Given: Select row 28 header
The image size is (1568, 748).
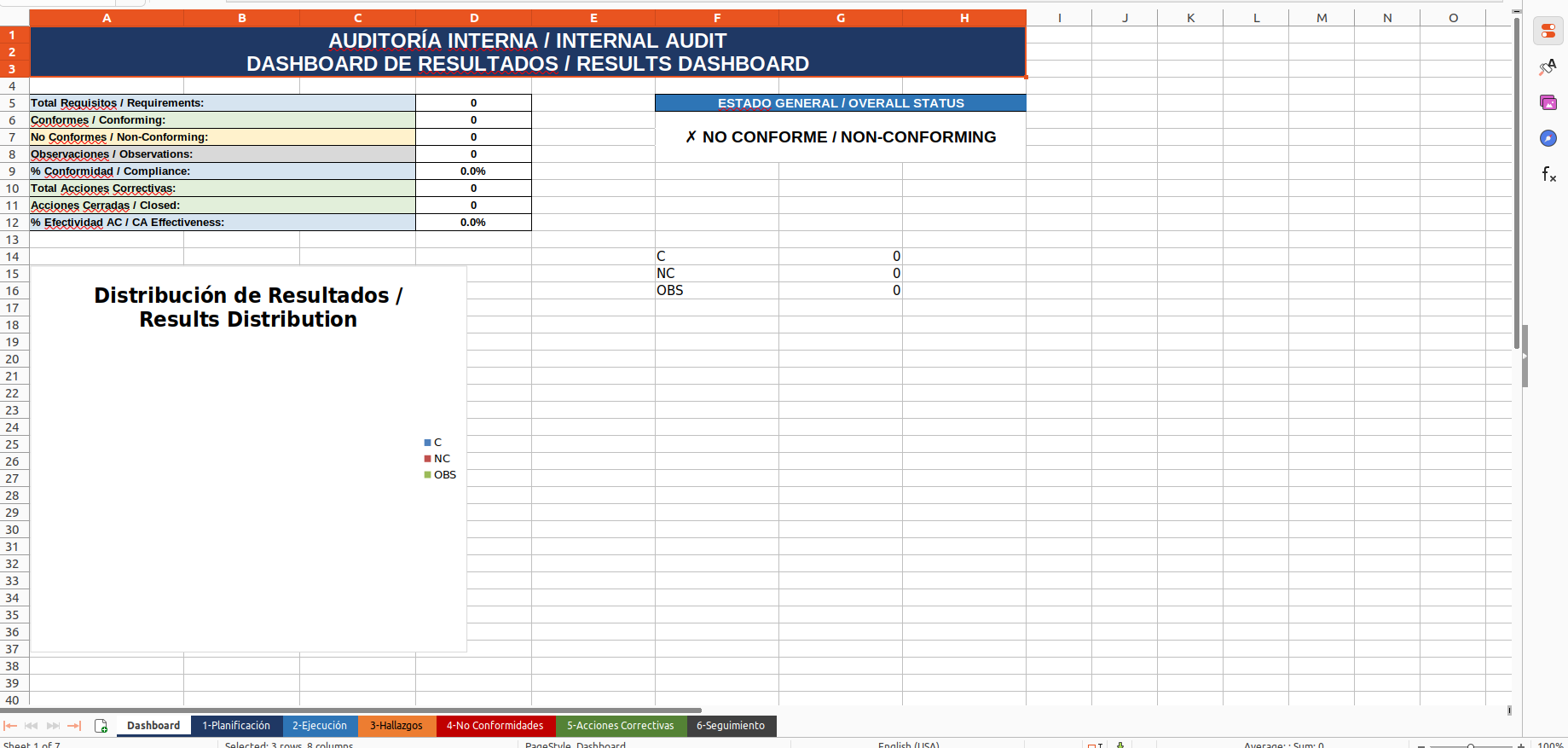Looking at the screenshot, I should click(13, 496).
